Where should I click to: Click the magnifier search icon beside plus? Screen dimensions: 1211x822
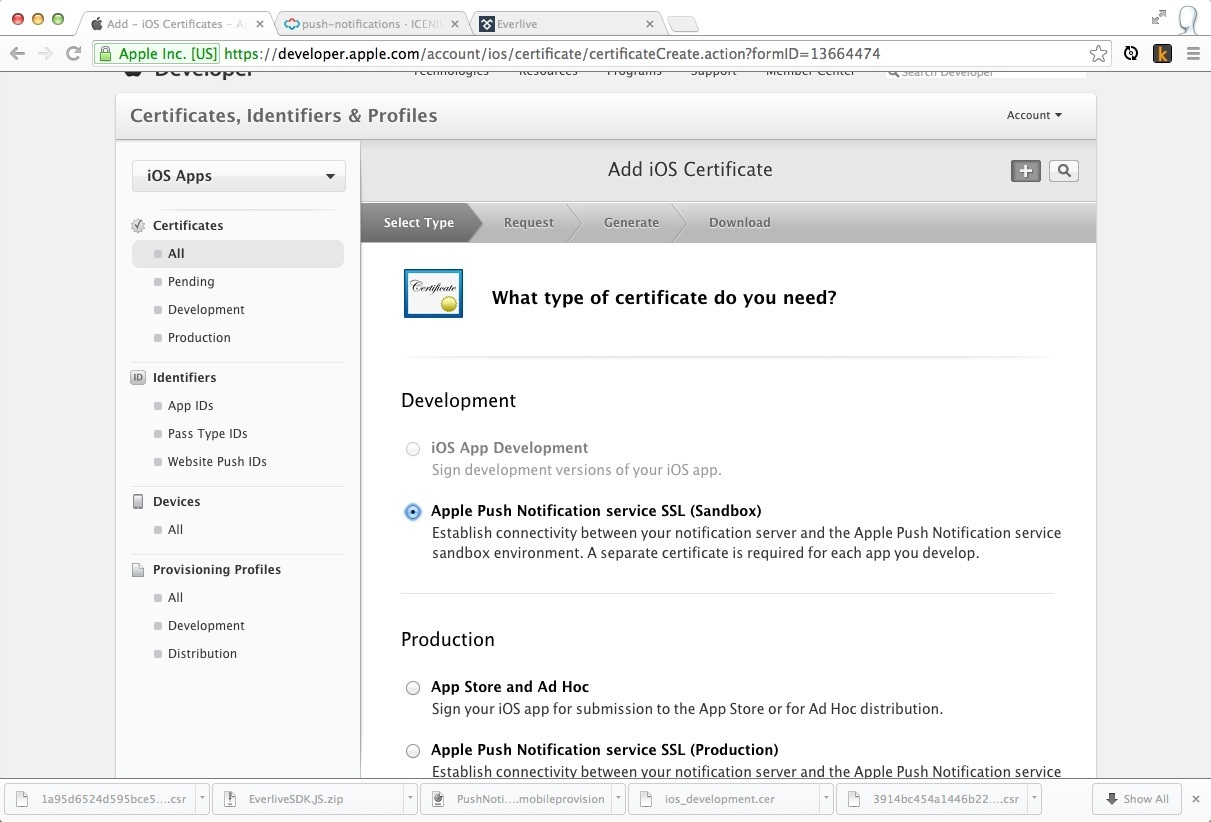1064,171
